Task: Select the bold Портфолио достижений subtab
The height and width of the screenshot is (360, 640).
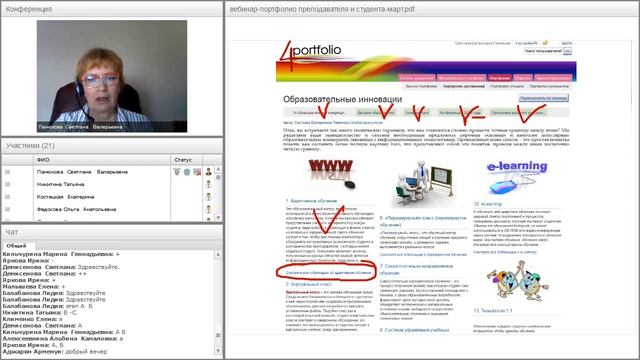Action: coord(464,87)
